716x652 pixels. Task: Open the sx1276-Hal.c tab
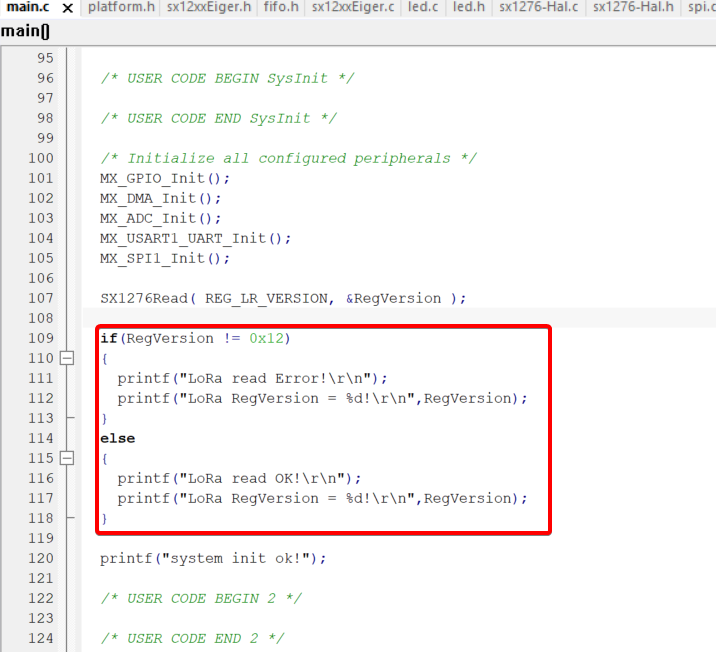click(539, 8)
